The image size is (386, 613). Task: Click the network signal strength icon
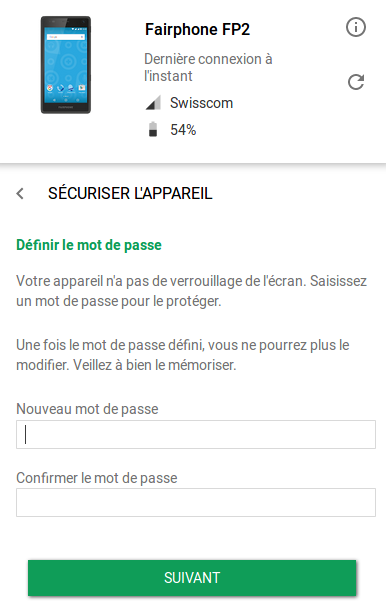tap(153, 103)
